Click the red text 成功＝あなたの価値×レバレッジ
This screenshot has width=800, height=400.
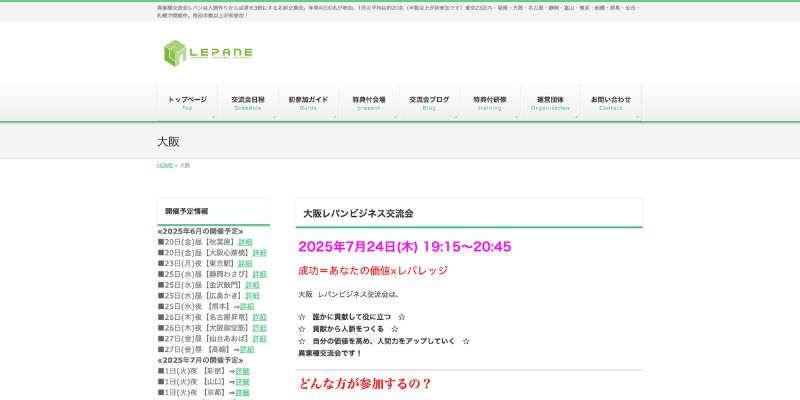pos(373,271)
